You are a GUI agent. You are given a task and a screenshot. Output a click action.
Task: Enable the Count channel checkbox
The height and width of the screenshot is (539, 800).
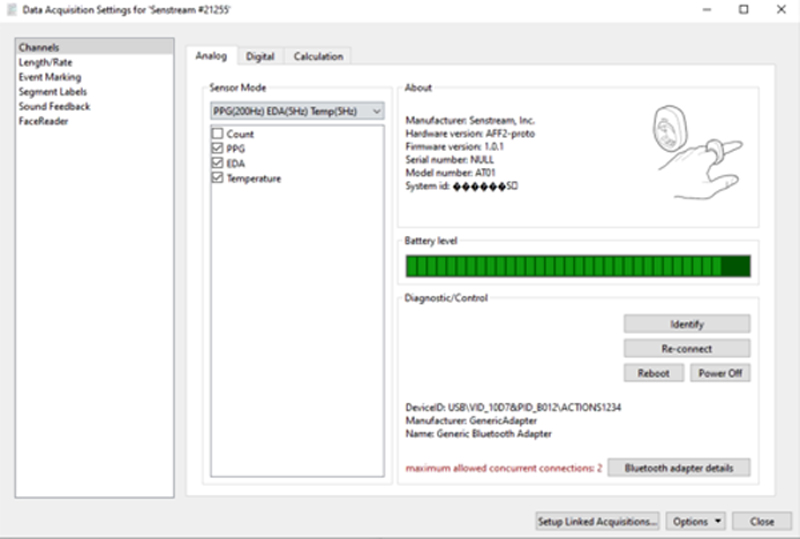(x=217, y=134)
